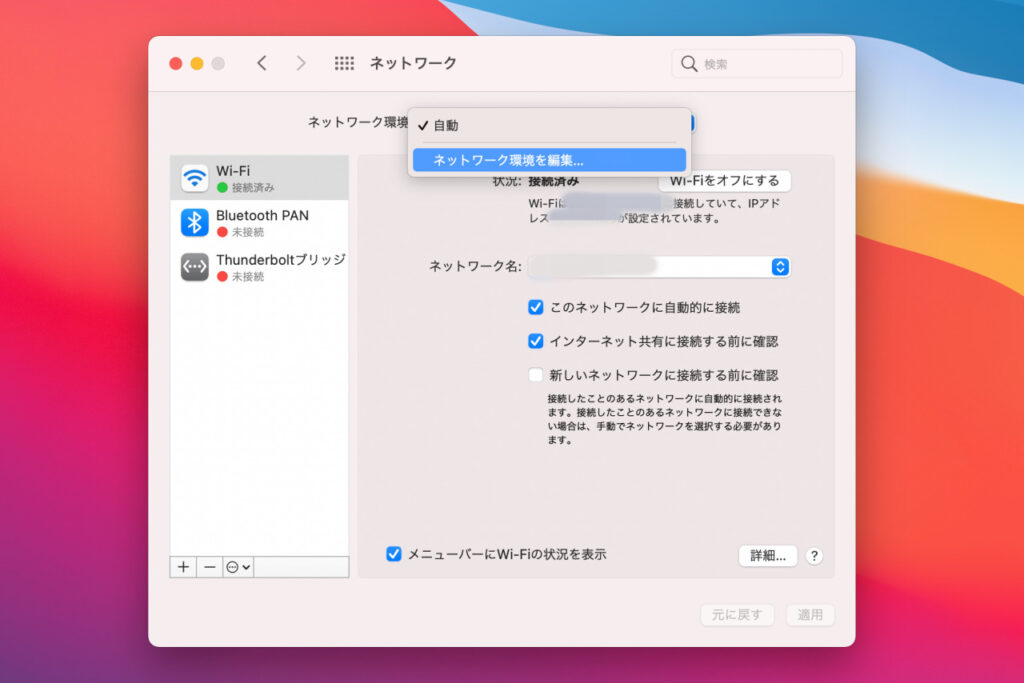Select the Wi-Fi icon in the service list
1024x683 pixels.
195,178
